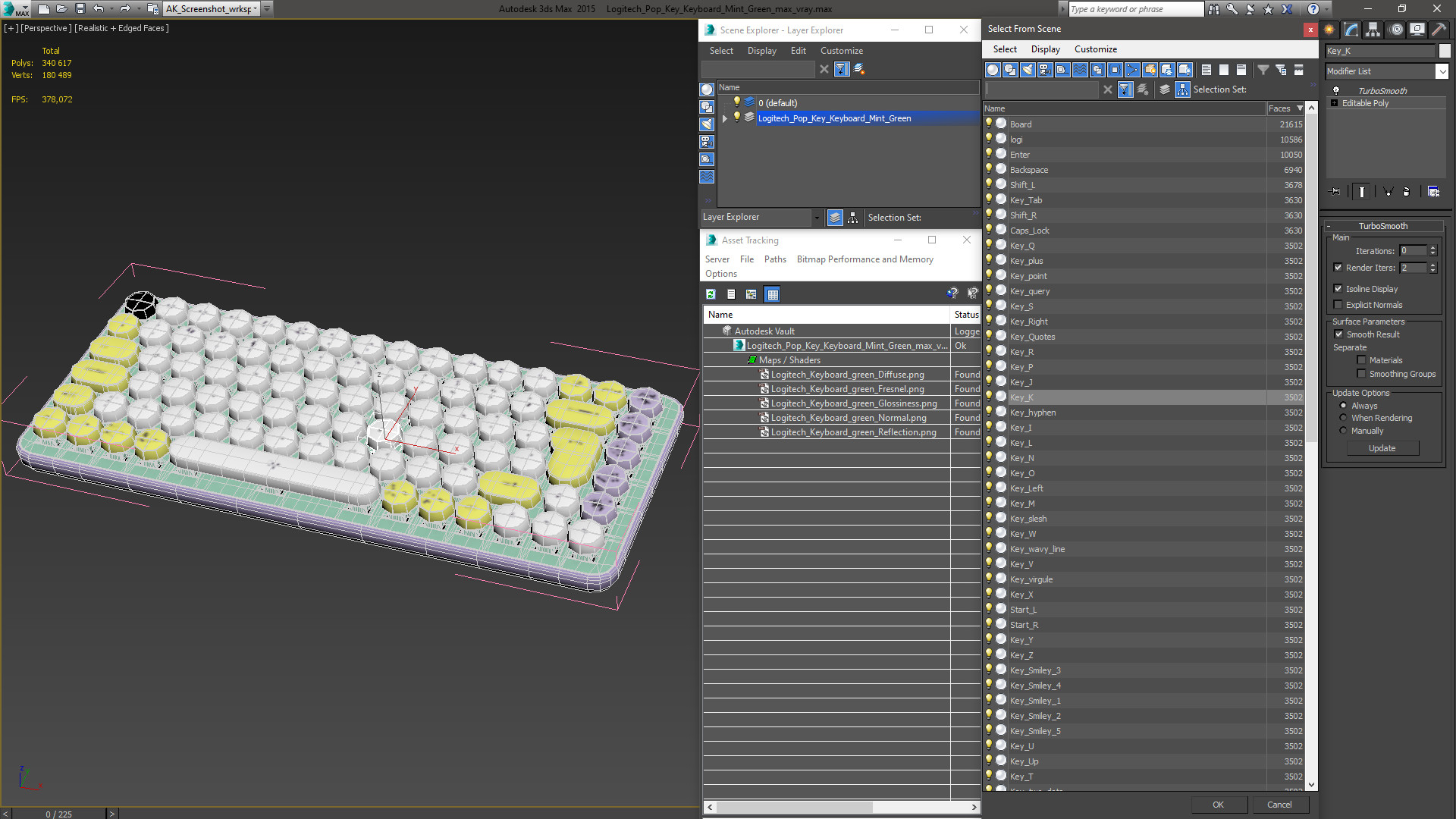
Task: Click Asset Tracking horizontal scrollbar
Action: coord(795,807)
